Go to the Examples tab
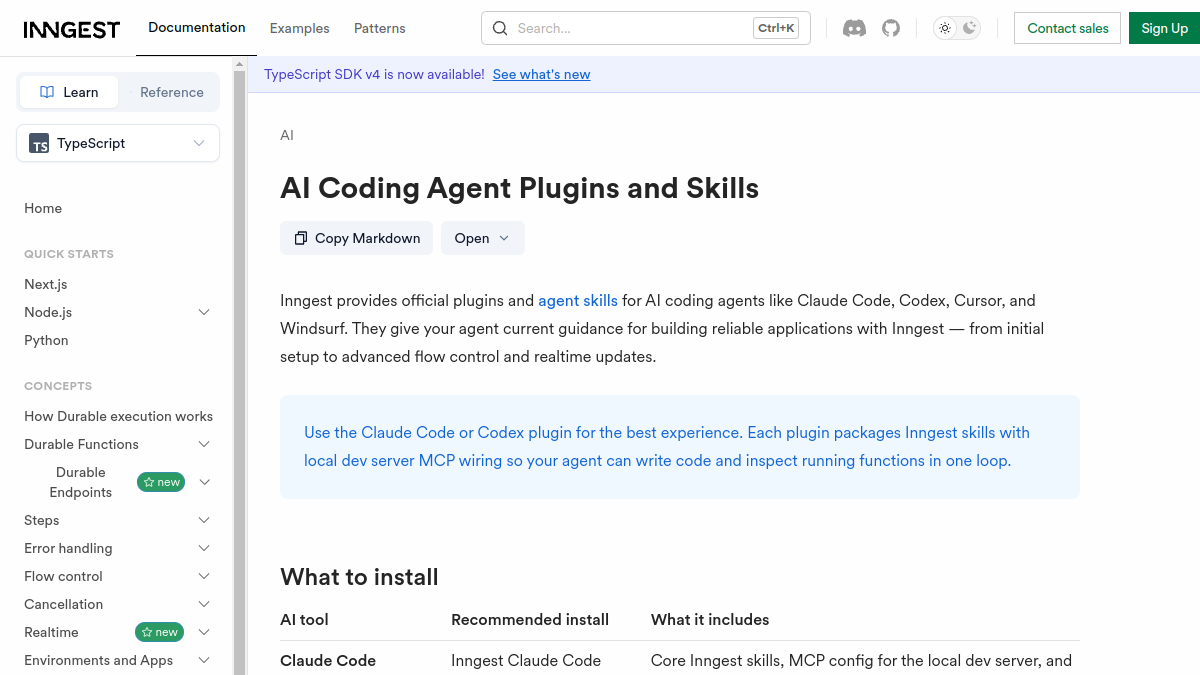Image resolution: width=1200 pixels, height=675 pixels. 299,28
